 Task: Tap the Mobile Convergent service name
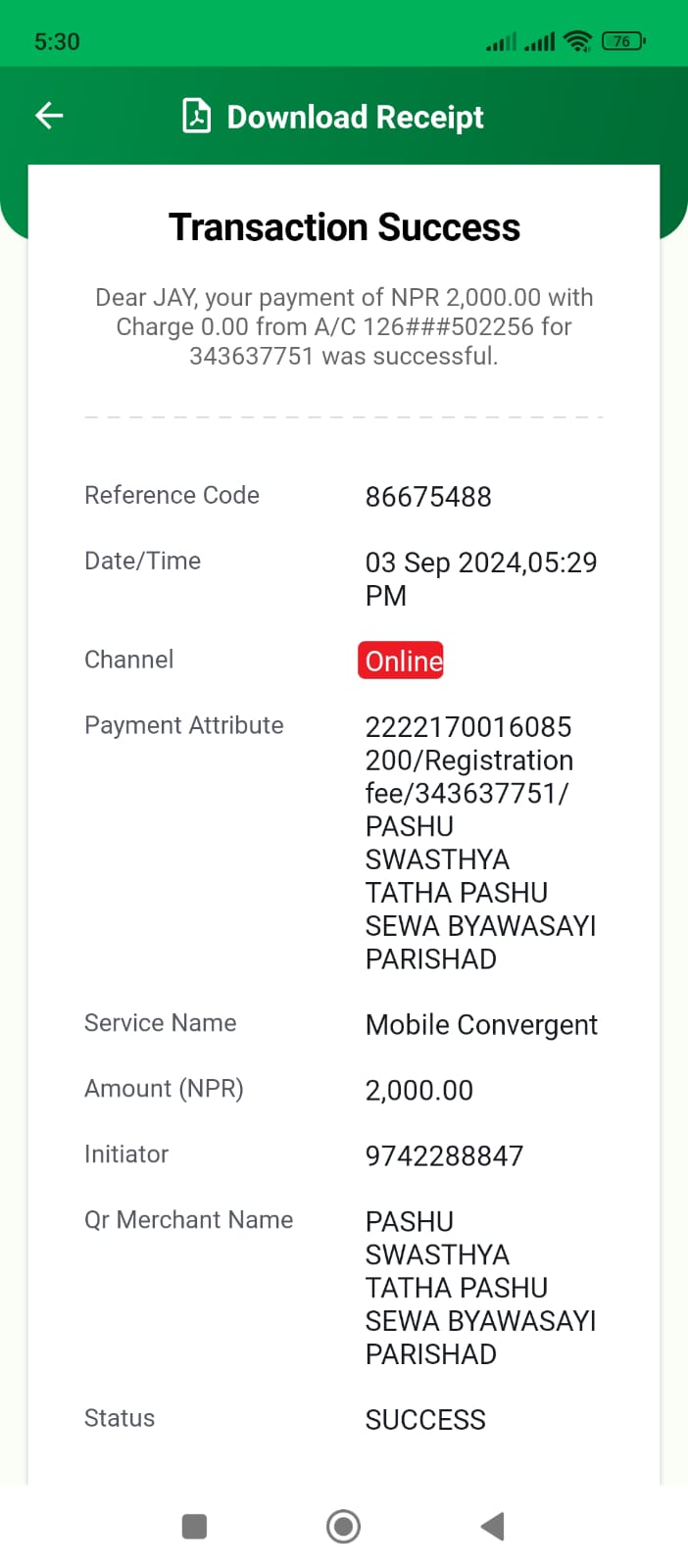tap(481, 1025)
